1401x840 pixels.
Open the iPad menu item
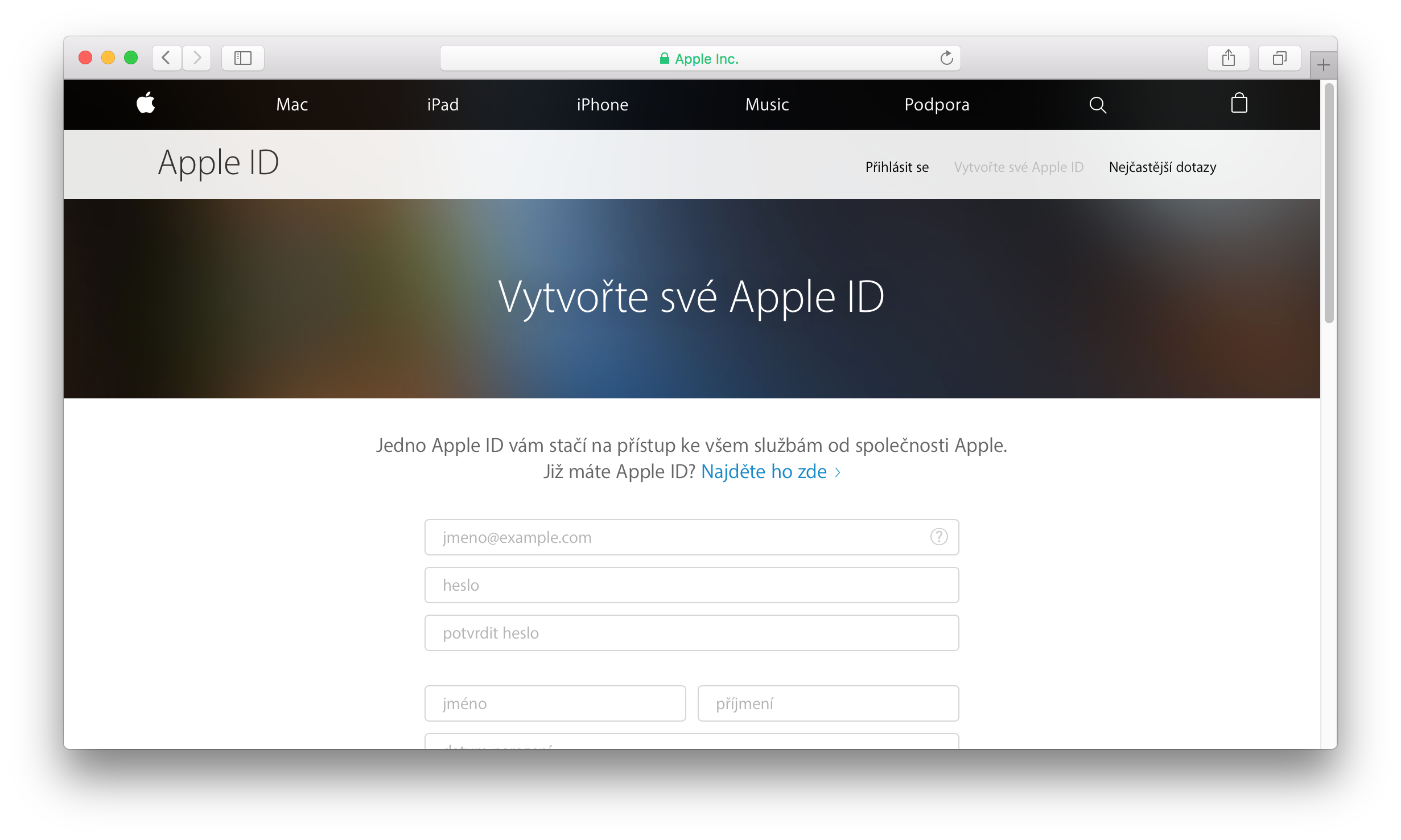(x=443, y=105)
